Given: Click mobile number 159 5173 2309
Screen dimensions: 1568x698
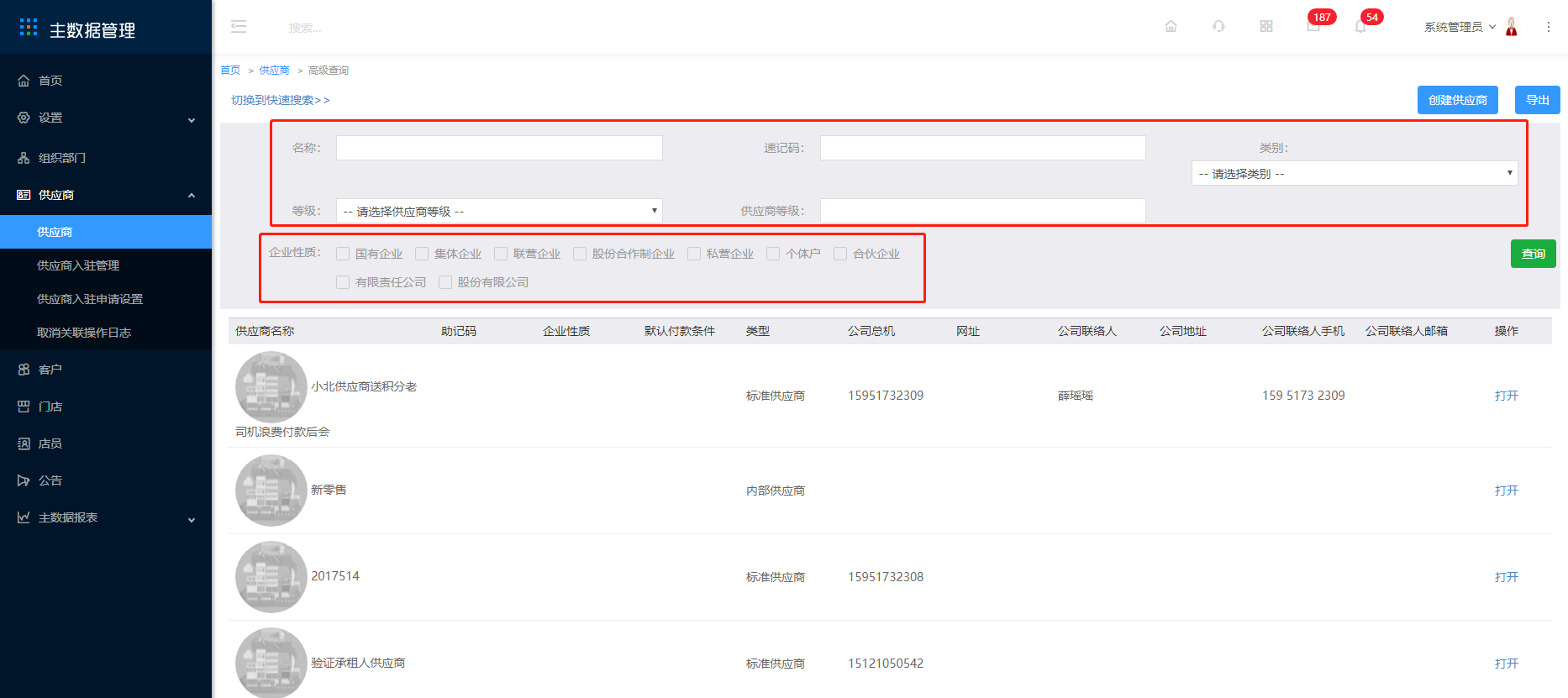Looking at the screenshot, I should 1303,396.
